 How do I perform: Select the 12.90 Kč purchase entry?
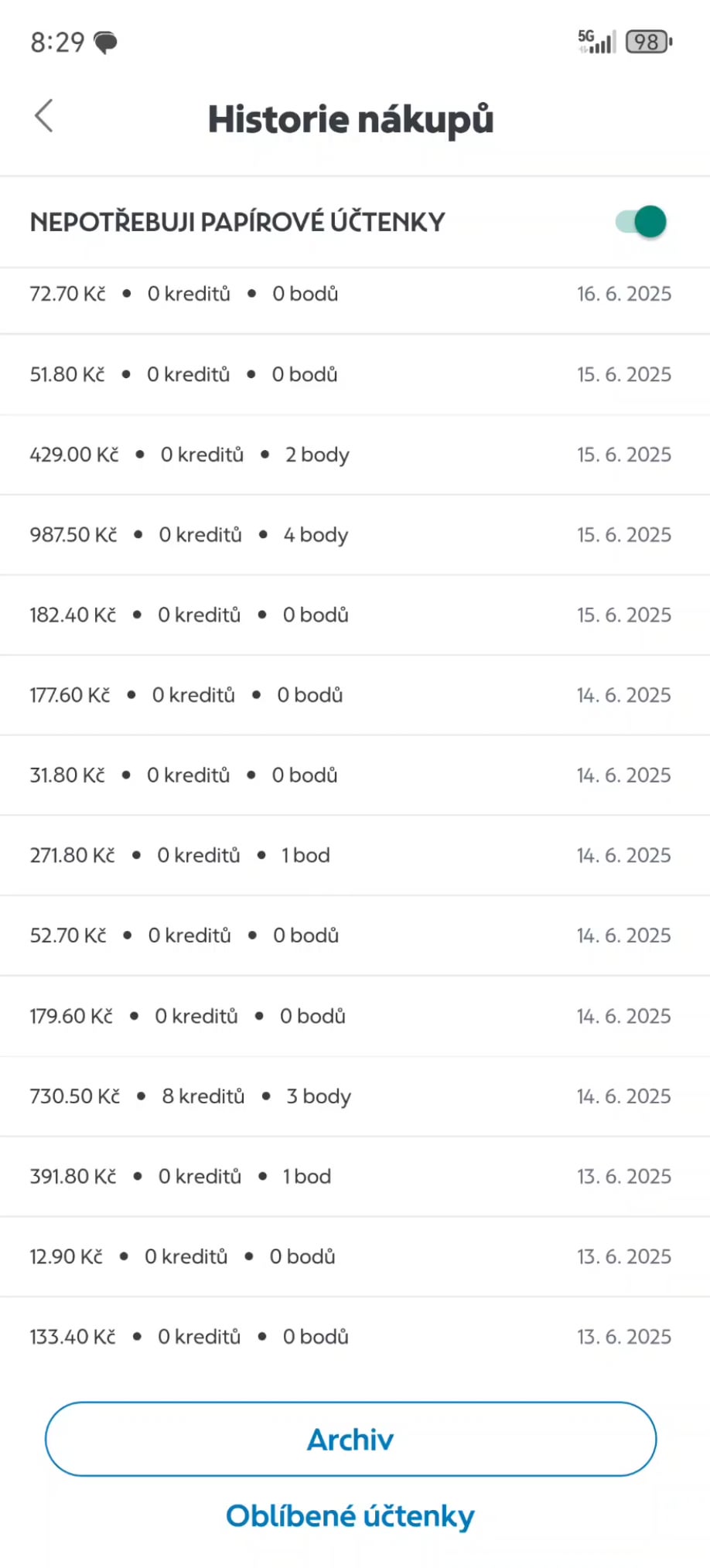[x=355, y=1256]
